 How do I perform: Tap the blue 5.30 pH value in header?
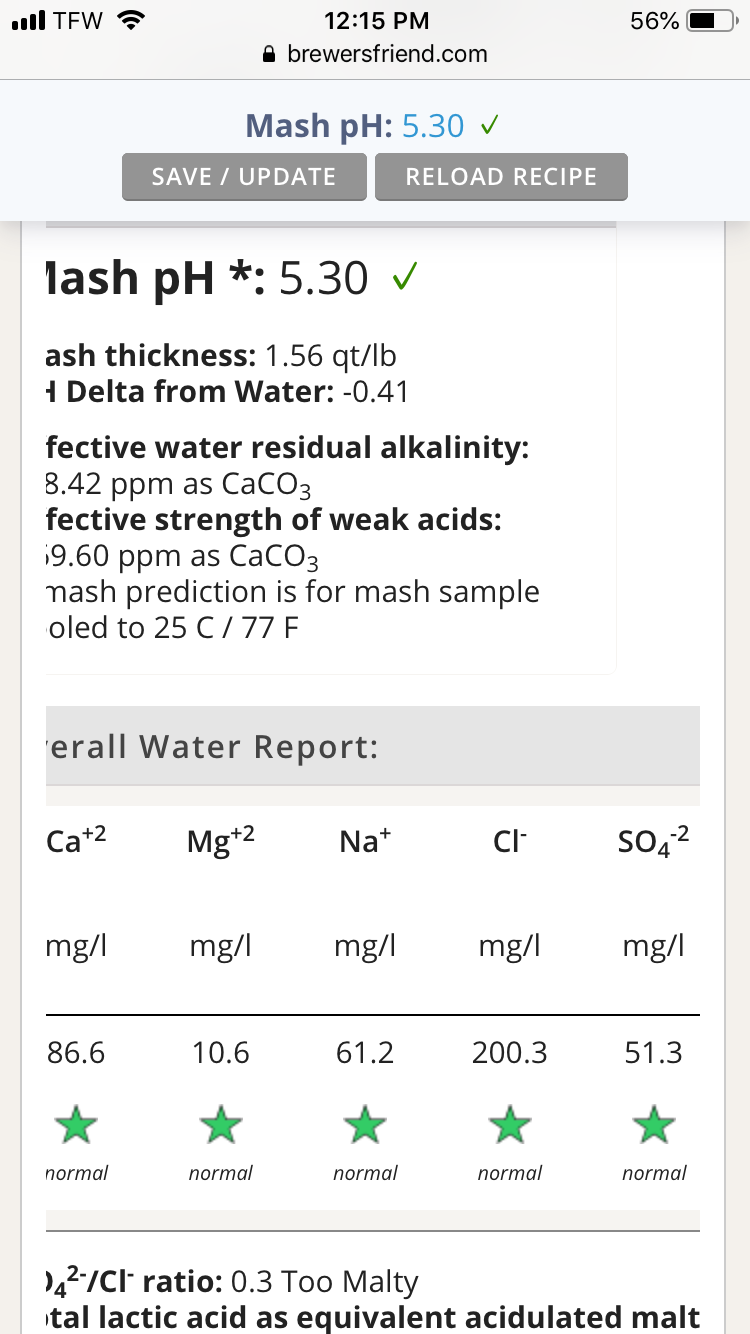click(x=433, y=126)
